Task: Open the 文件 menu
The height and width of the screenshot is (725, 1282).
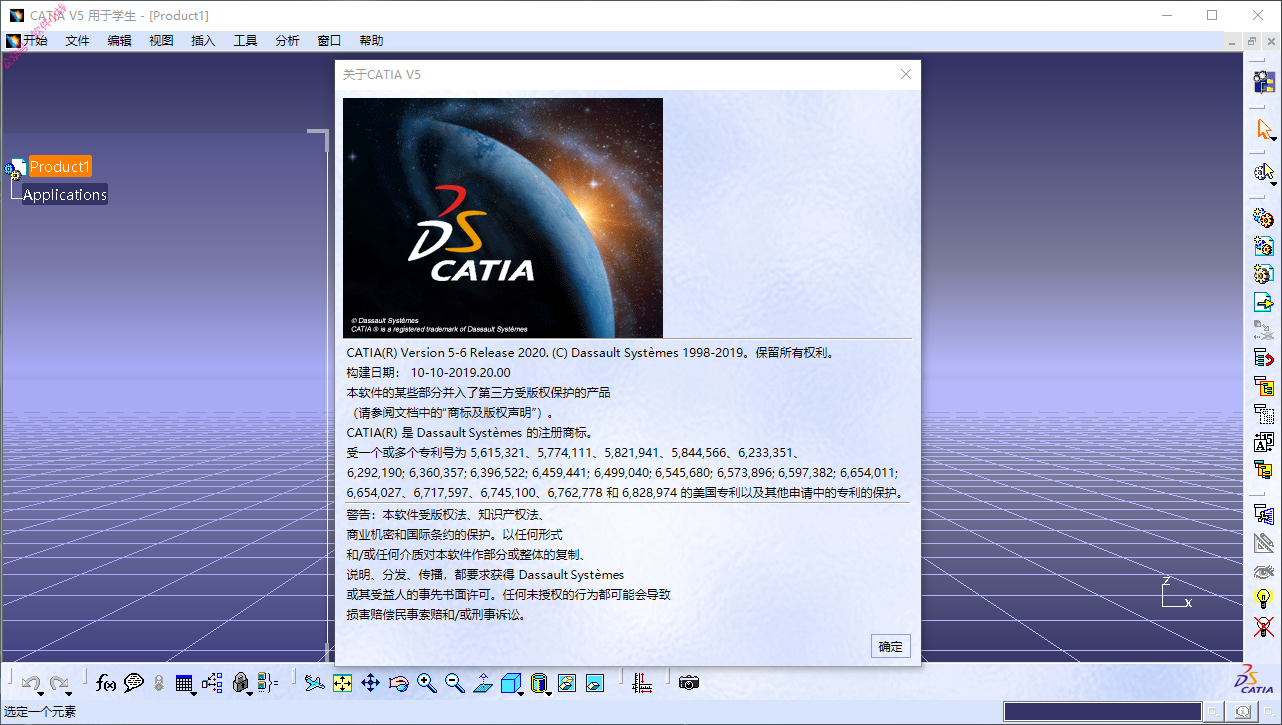Action: click(x=78, y=41)
